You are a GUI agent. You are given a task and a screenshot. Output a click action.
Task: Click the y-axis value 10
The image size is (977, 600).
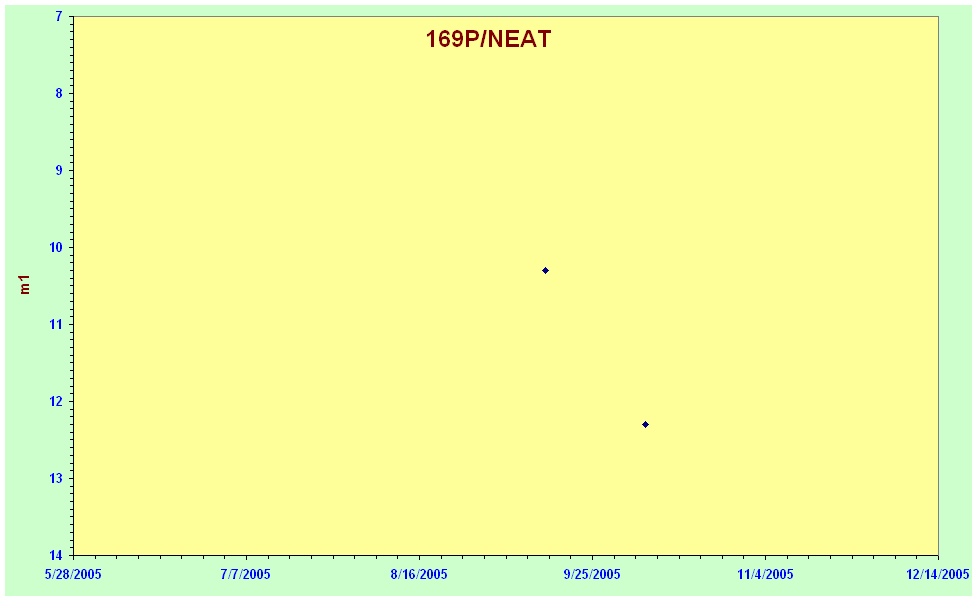57,247
